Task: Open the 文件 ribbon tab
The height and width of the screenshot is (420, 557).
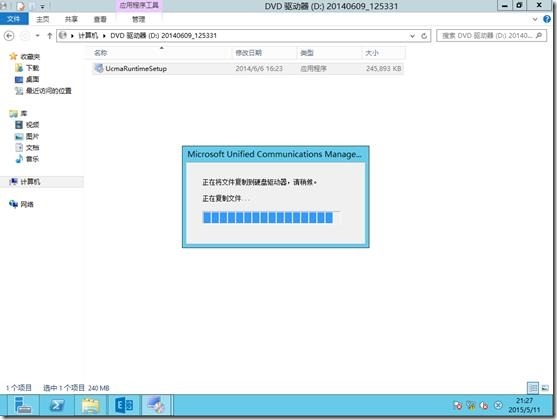Action: (14, 19)
